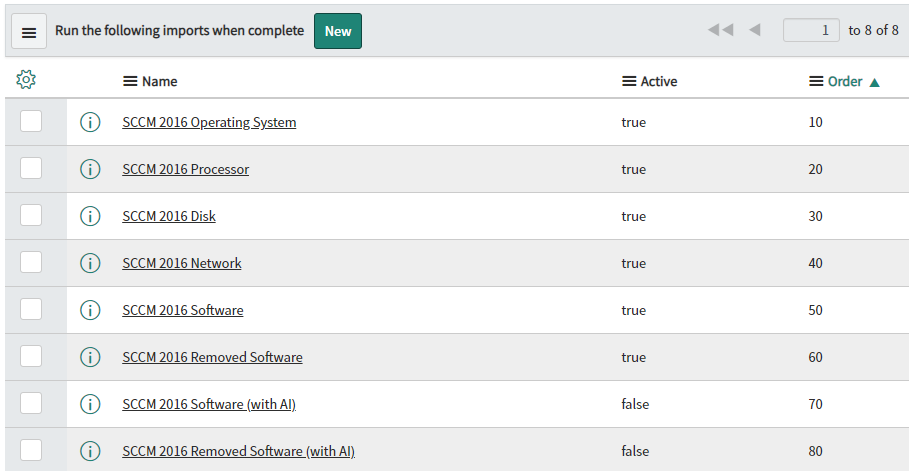This screenshot has height=471, width=909.
Task: Open Order column options menu icon
Action: click(816, 81)
